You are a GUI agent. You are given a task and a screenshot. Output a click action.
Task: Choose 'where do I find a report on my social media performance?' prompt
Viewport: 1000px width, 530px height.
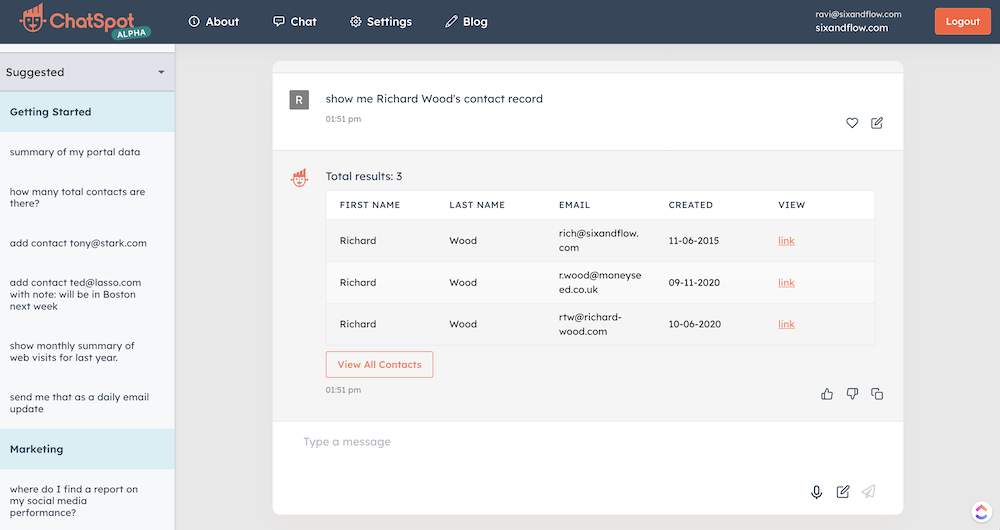[73, 501]
